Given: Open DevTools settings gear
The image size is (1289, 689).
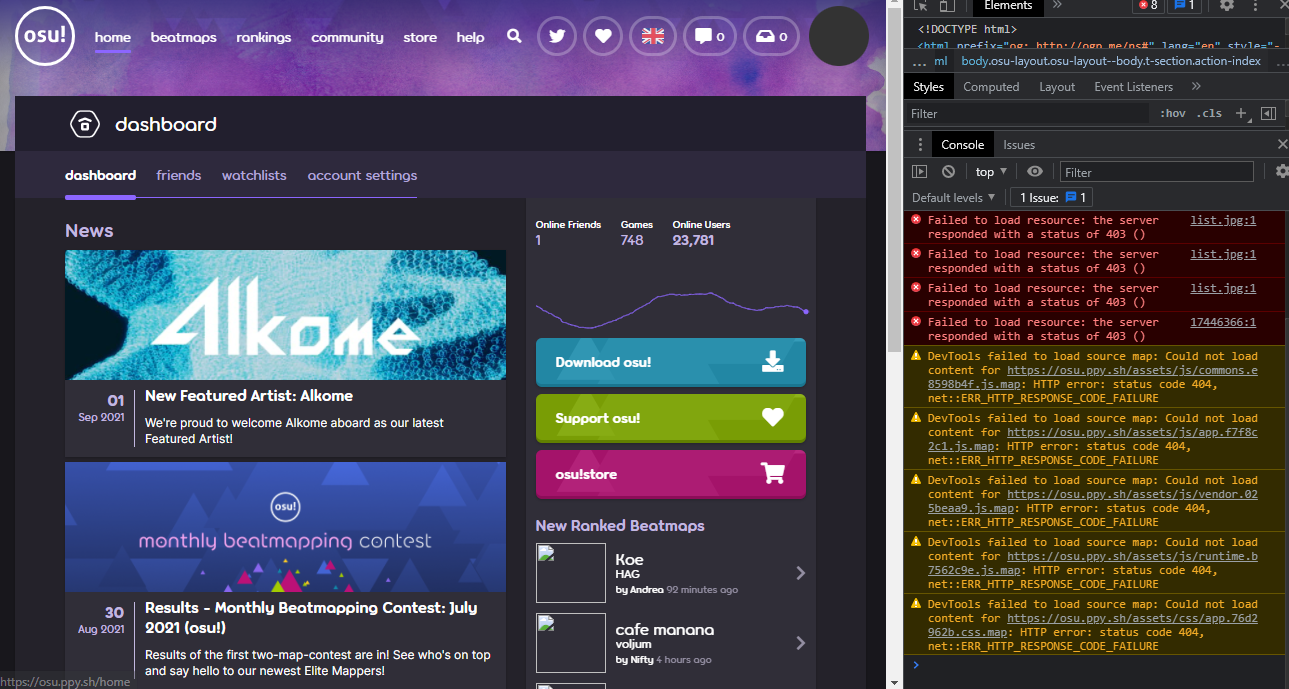Looking at the screenshot, I should point(1228,6).
